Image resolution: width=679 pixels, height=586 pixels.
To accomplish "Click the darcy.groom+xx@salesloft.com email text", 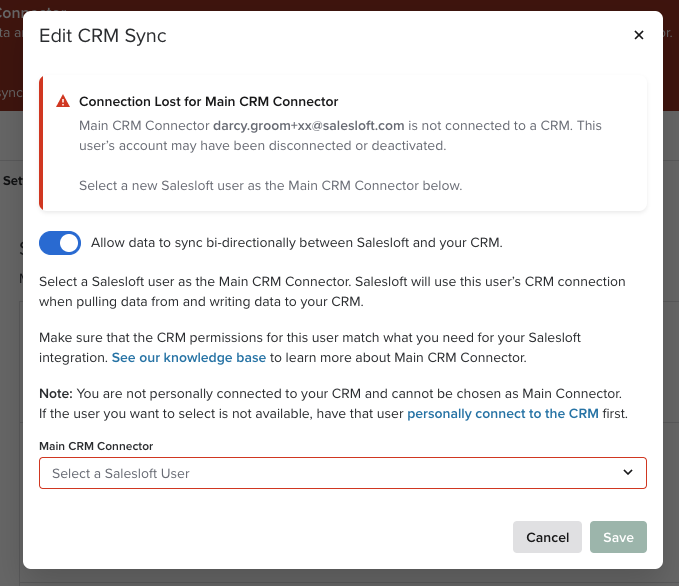I will tap(308, 126).
